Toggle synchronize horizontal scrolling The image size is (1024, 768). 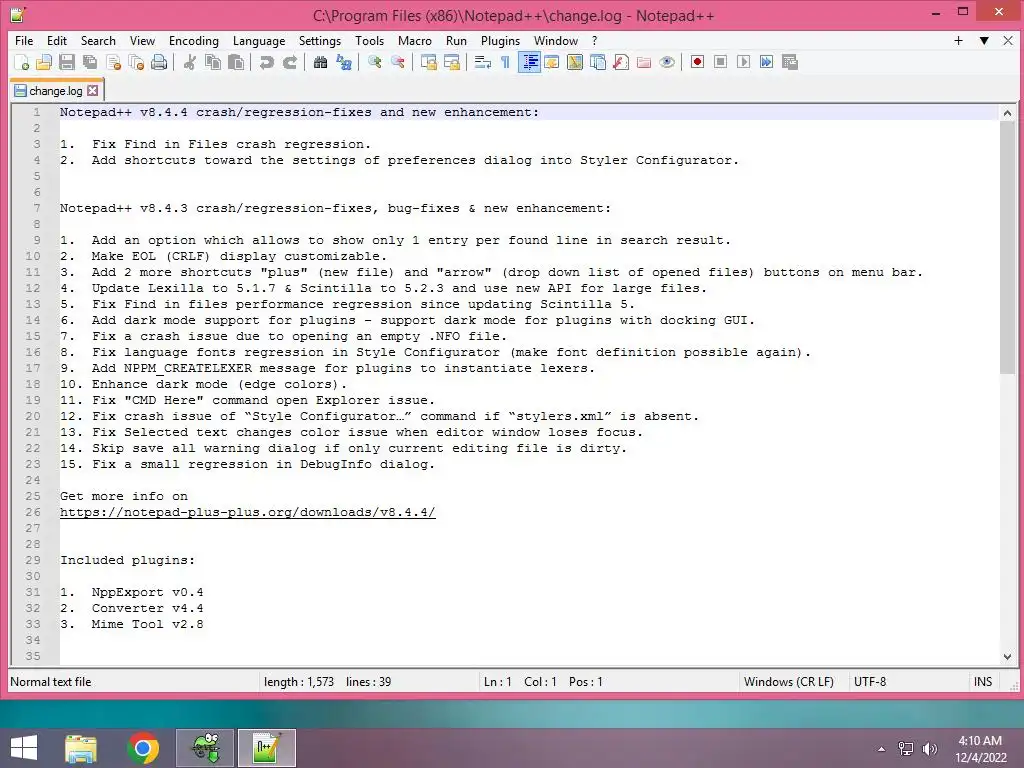451,62
